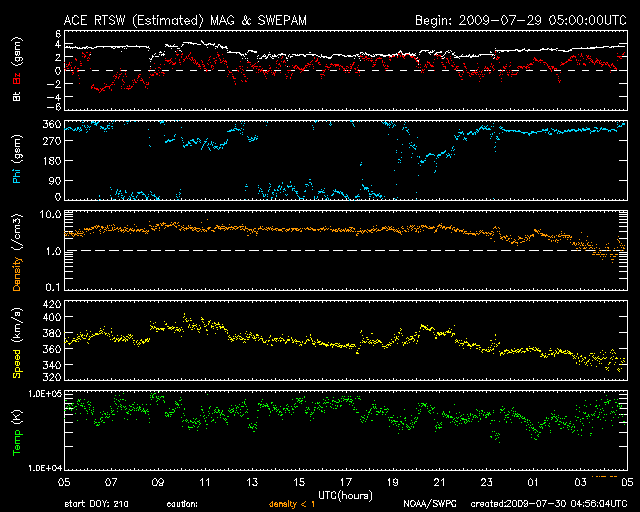
Task: Click the orange Density (/cm3) axis label
Action: point(17,252)
